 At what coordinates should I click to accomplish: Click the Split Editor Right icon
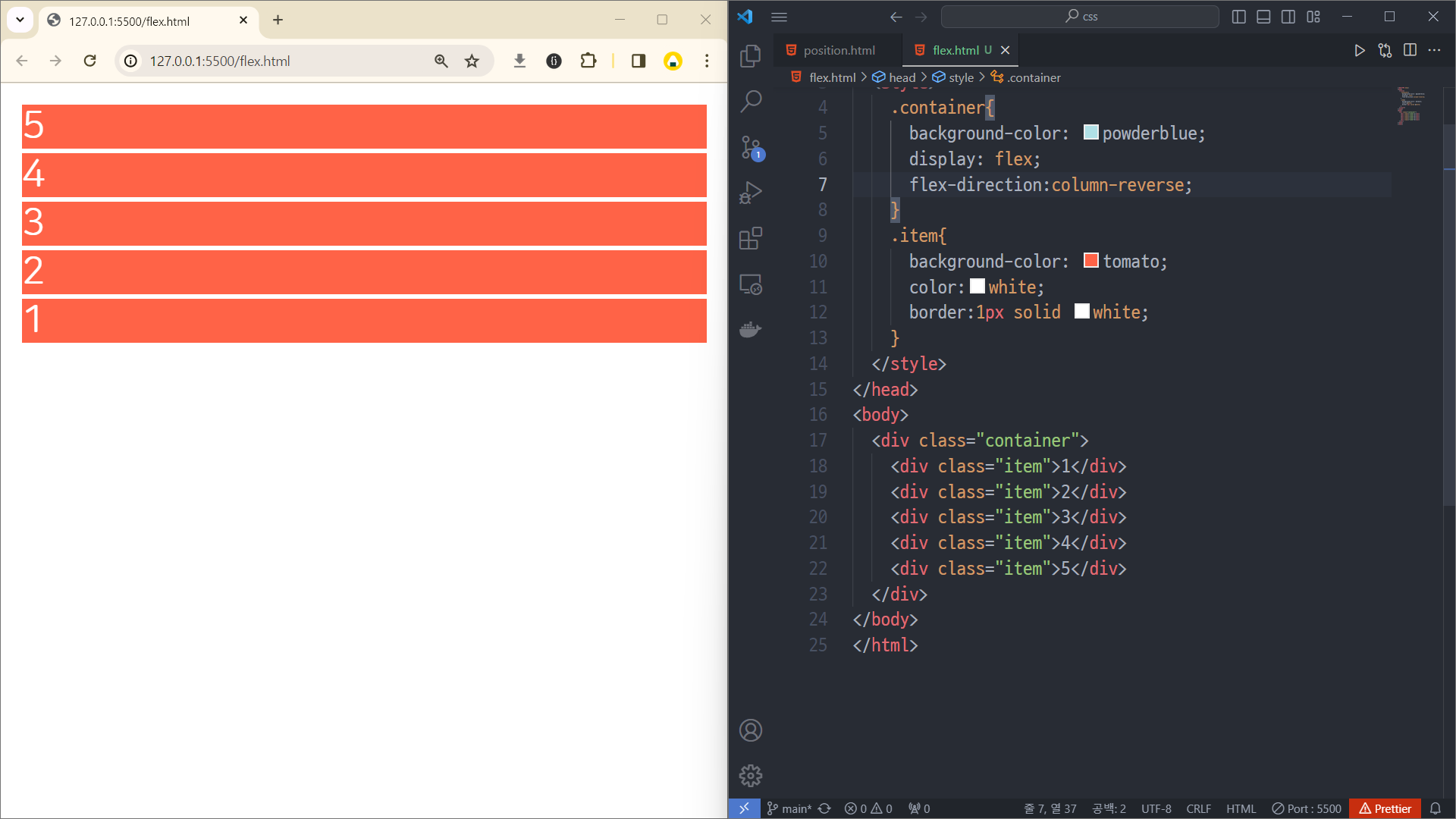(1410, 50)
